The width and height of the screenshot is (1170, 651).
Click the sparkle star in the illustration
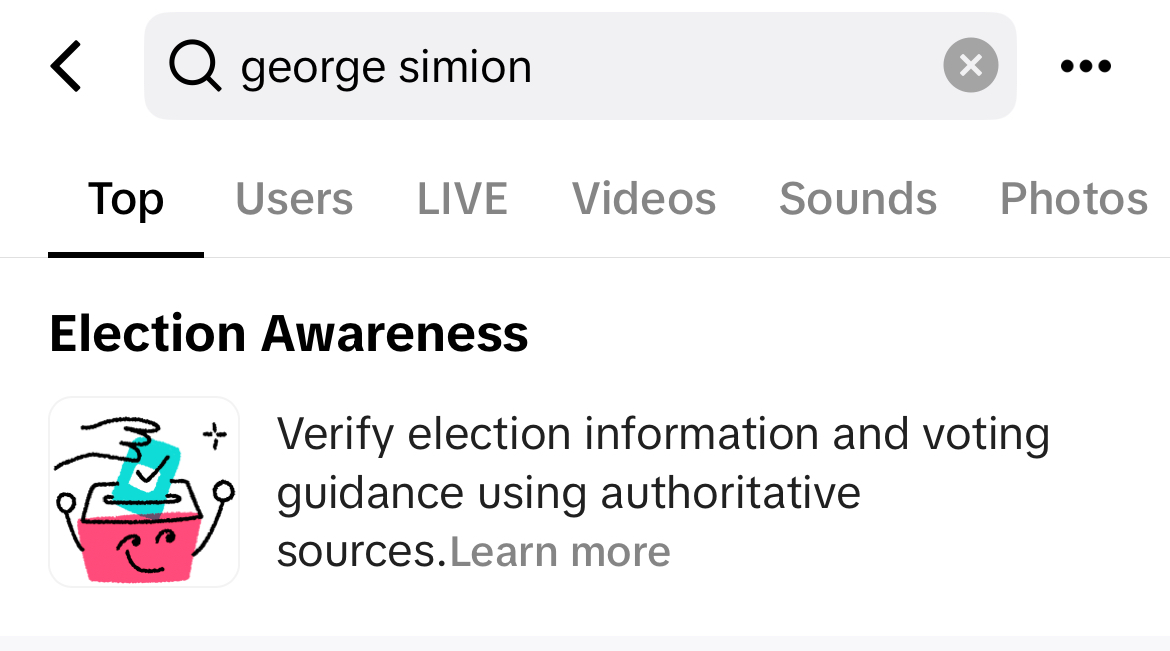point(215,435)
